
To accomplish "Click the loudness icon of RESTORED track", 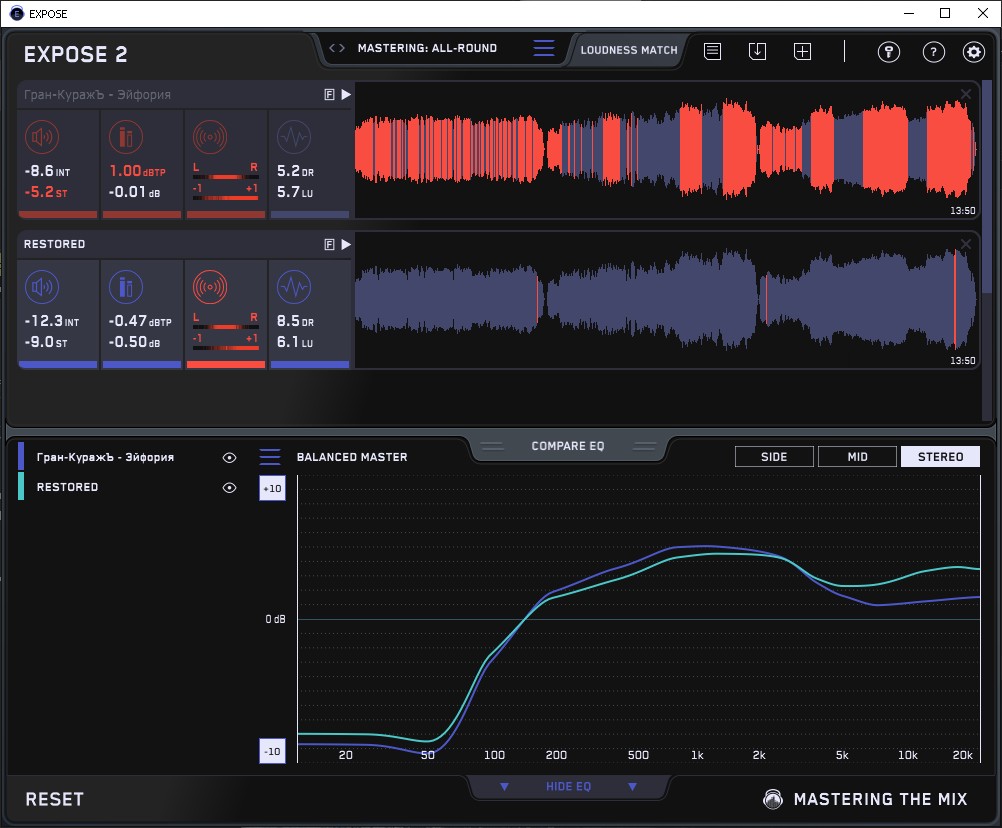I will [x=42, y=287].
